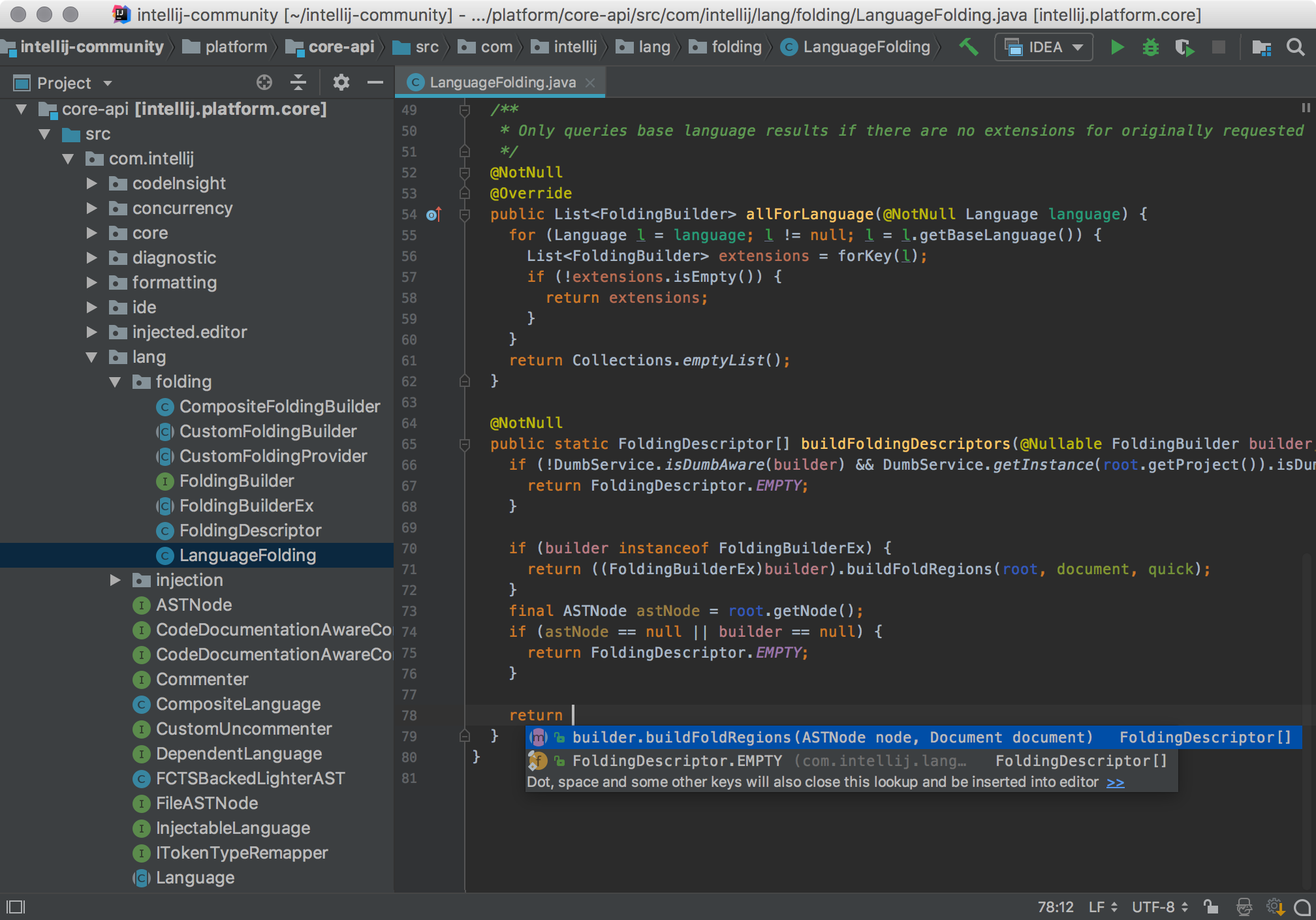Click the Search everywhere magnifier icon
1316x920 pixels.
point(1296,48)
